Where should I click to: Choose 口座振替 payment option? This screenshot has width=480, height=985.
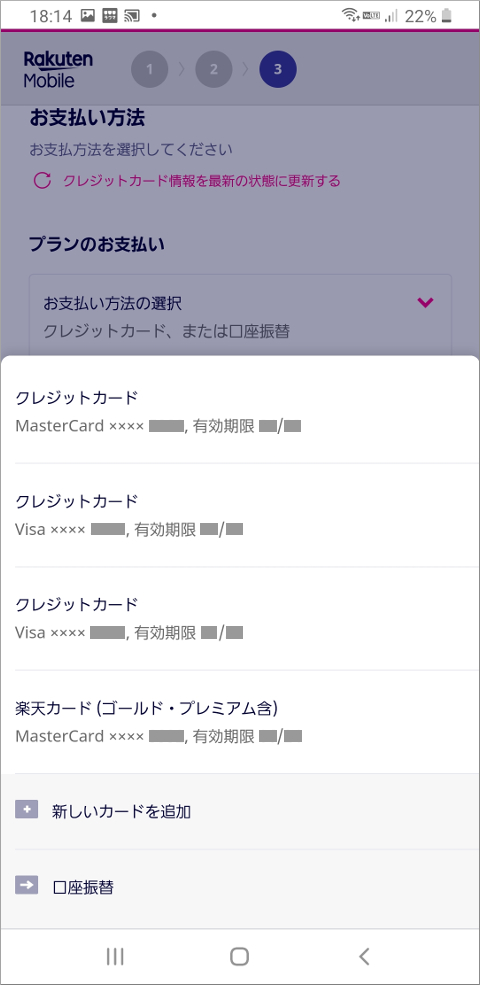(x=240, y=887)
